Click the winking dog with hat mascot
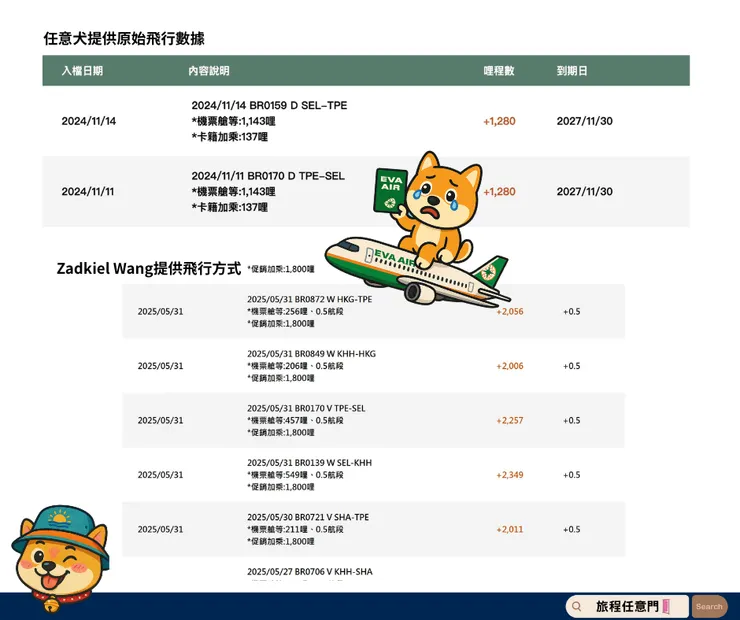This screenshot has height=620, width=740. point(60,558)
